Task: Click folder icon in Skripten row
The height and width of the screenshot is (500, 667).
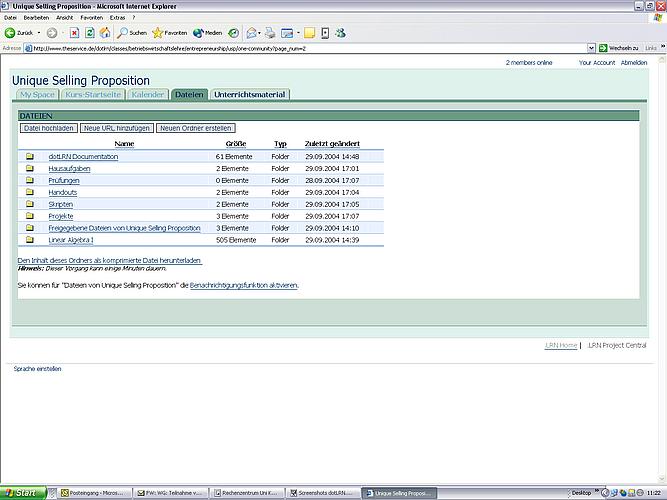Action: (x=29, y=204)
